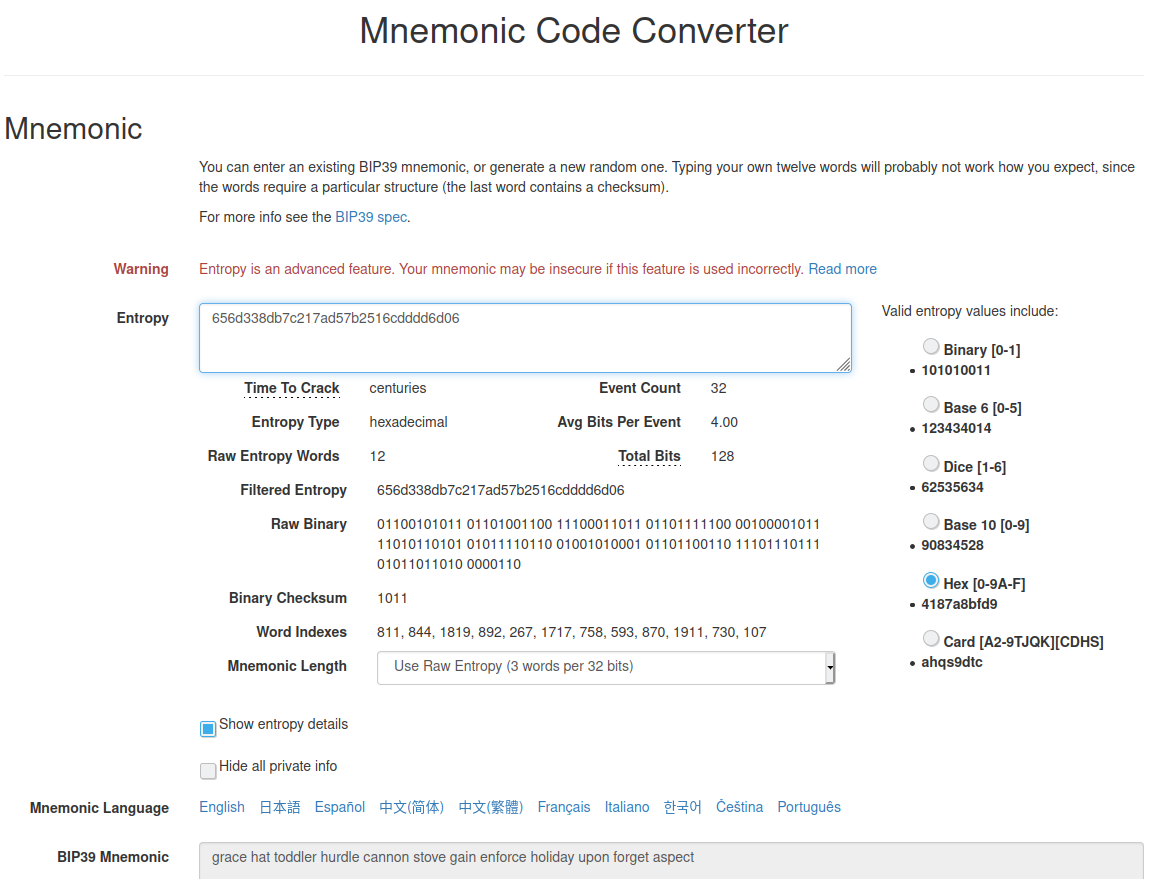
Task: Switch mnemonic language to 日本語
Action: [x=279, y=807]
